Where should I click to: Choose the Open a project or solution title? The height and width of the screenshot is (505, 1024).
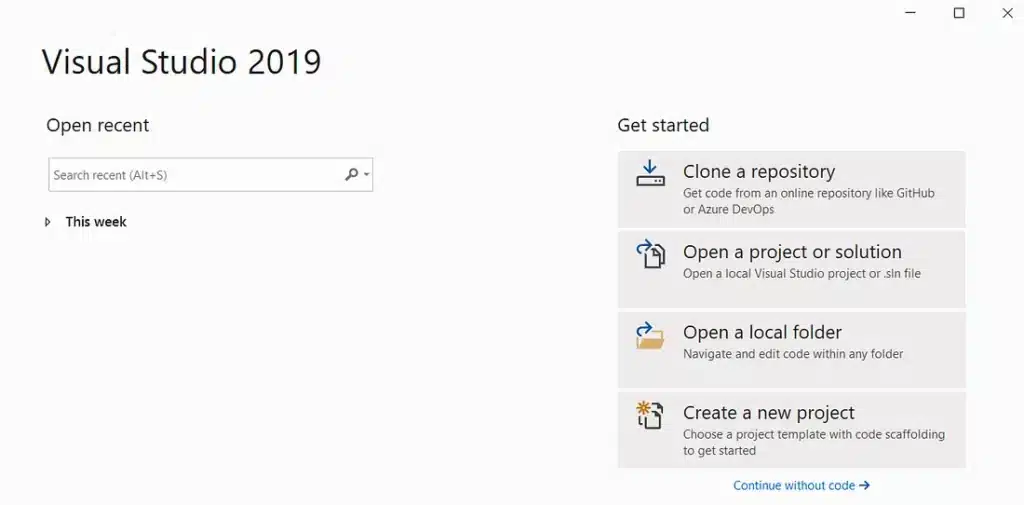point(792,252)
